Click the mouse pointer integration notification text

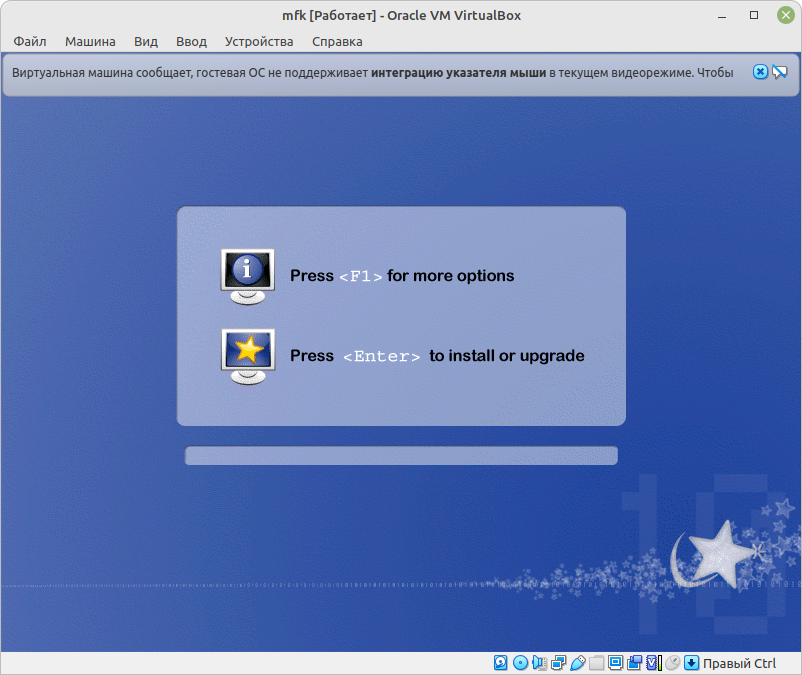[372, 73]
